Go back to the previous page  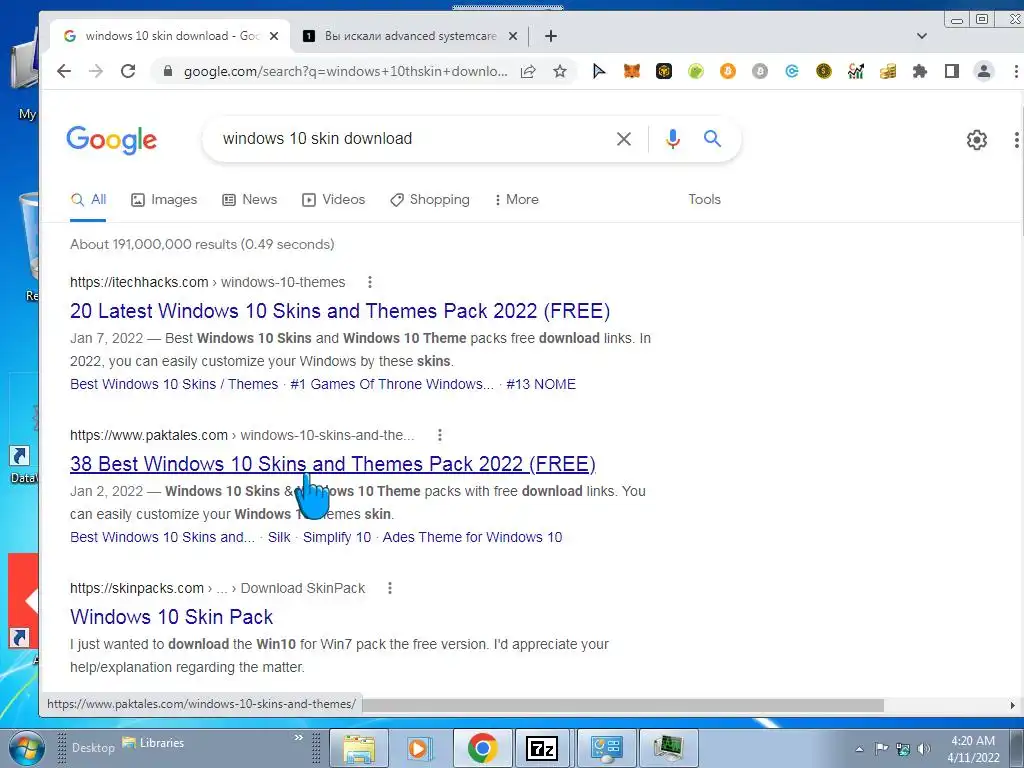point(63,71)
